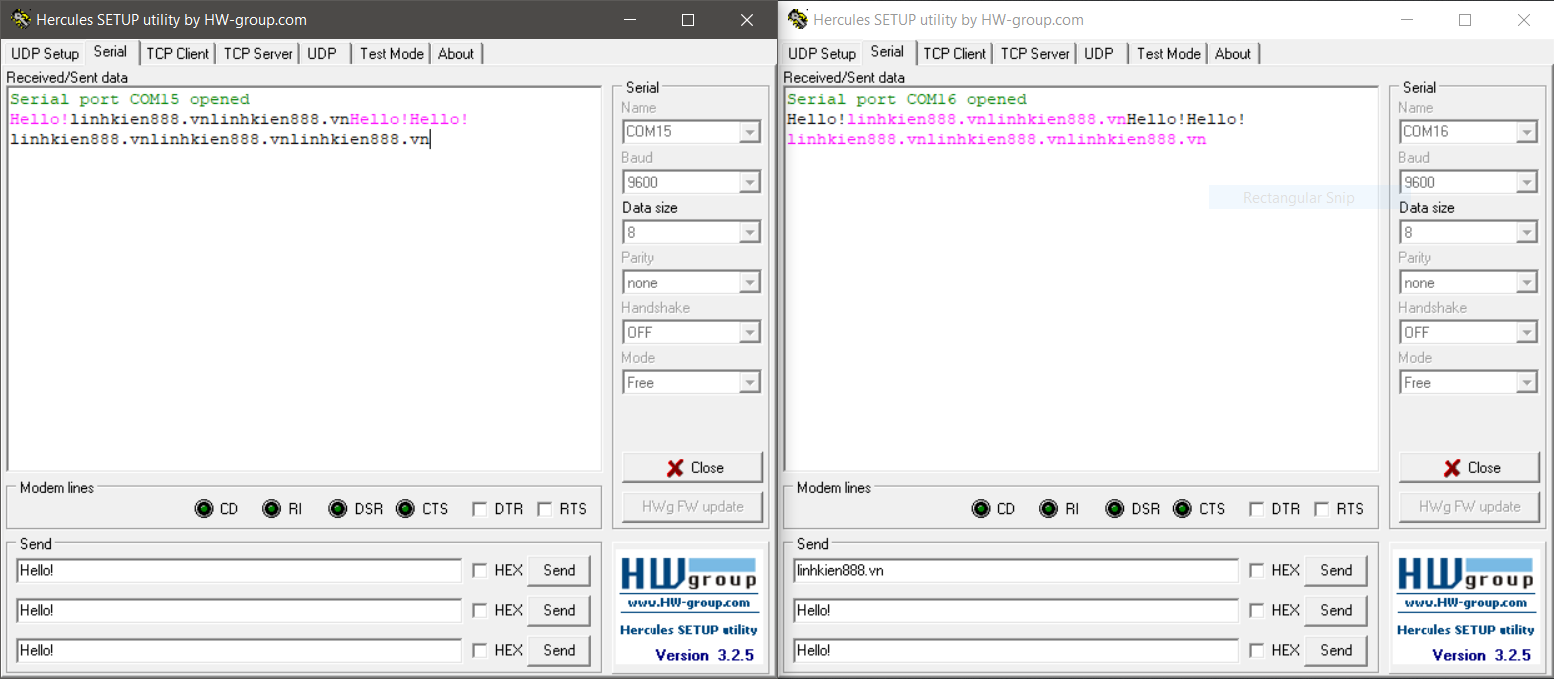Viewport: 1554px width, 679px height.
Task: Maximize the COM15 Hercules window
Action: (x=688, y=20)
